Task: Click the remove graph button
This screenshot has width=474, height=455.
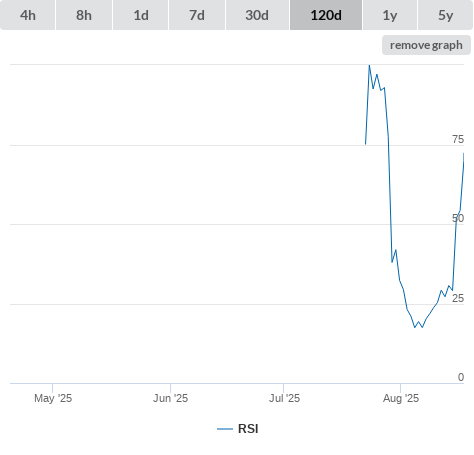Action: [x=426, y=45]
